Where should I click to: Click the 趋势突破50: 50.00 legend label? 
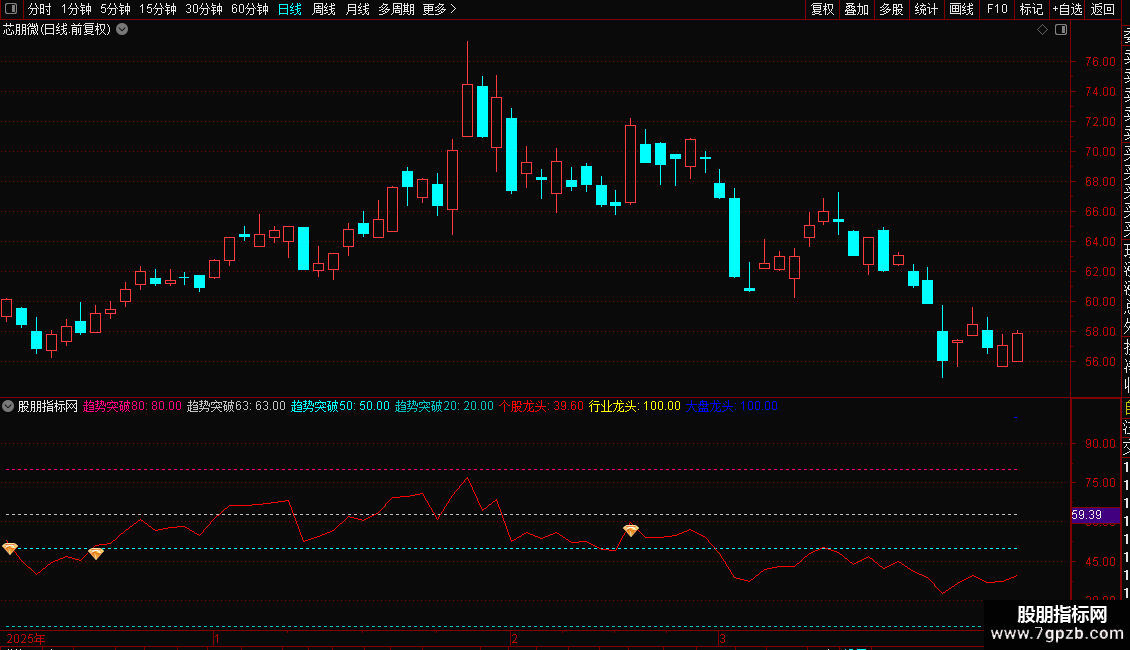[340, 406]
